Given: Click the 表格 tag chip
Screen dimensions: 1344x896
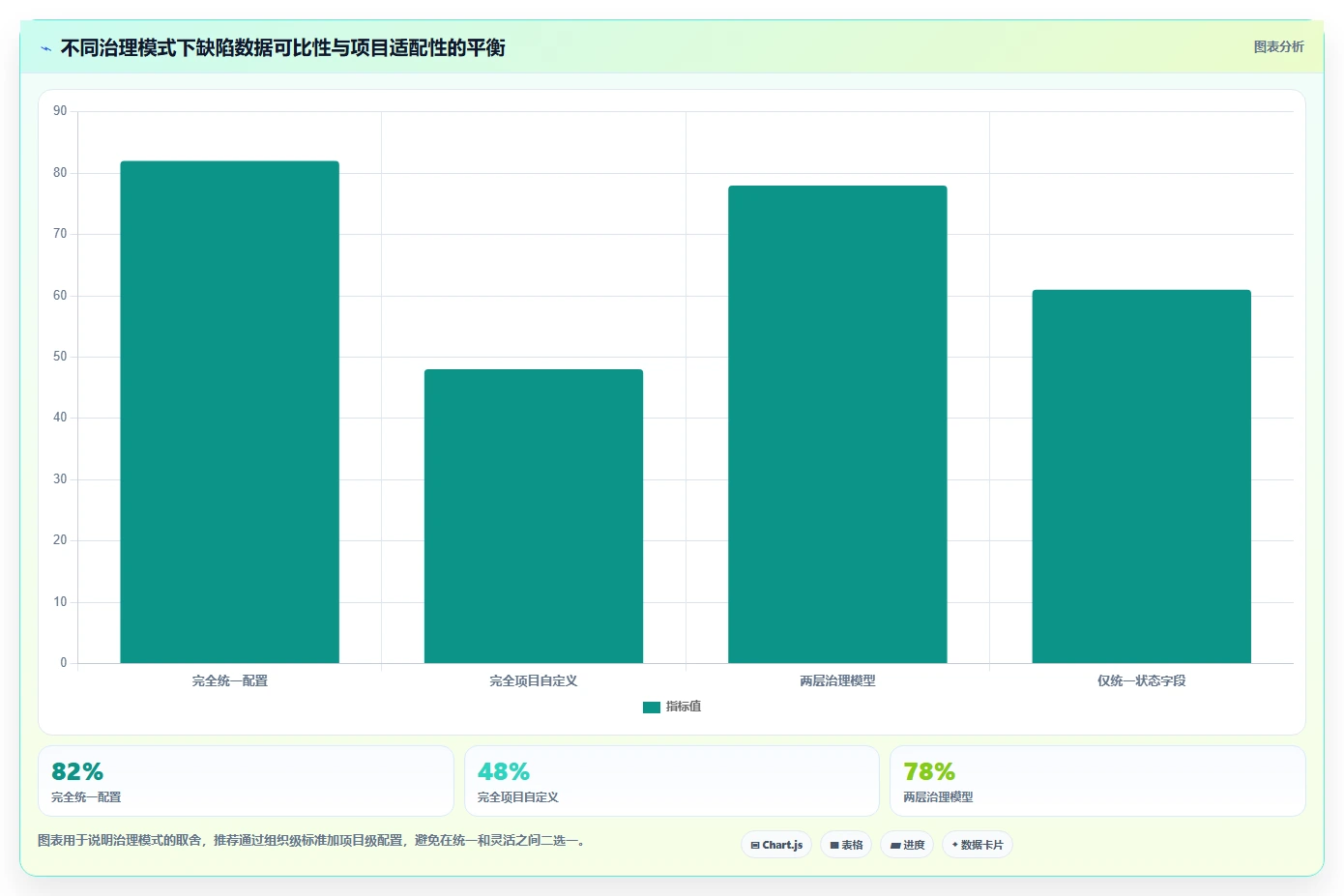Looking at the screenshot, I should tap(846, 845).
